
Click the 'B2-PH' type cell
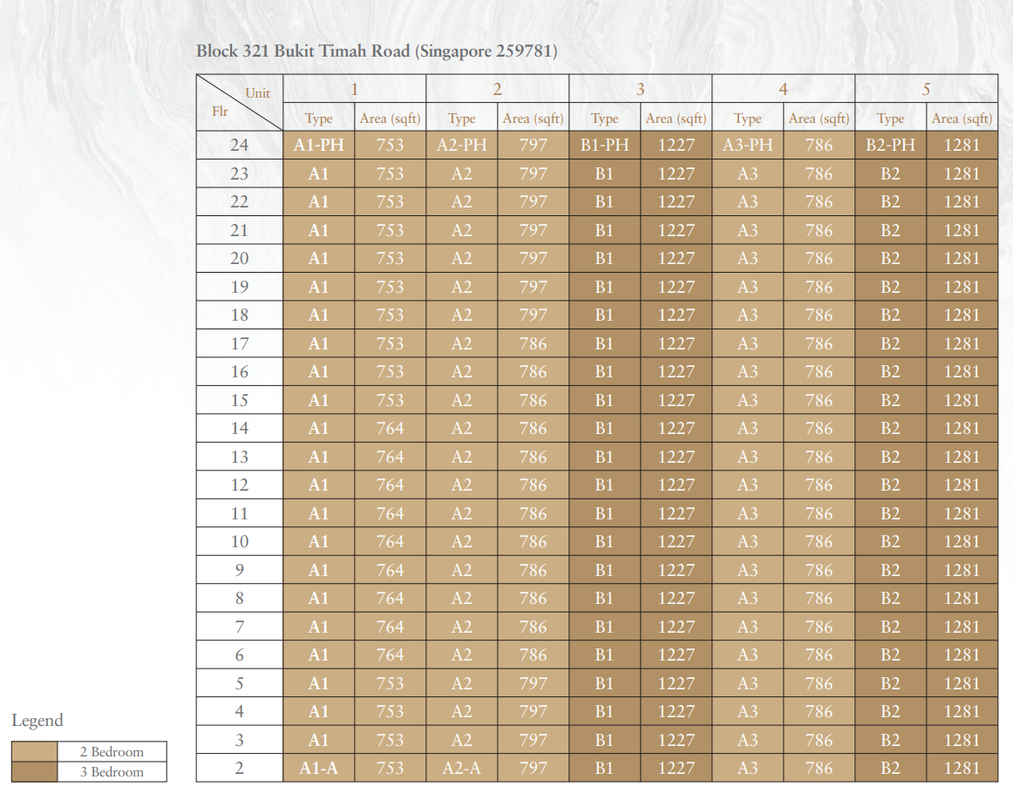[890, 145]
